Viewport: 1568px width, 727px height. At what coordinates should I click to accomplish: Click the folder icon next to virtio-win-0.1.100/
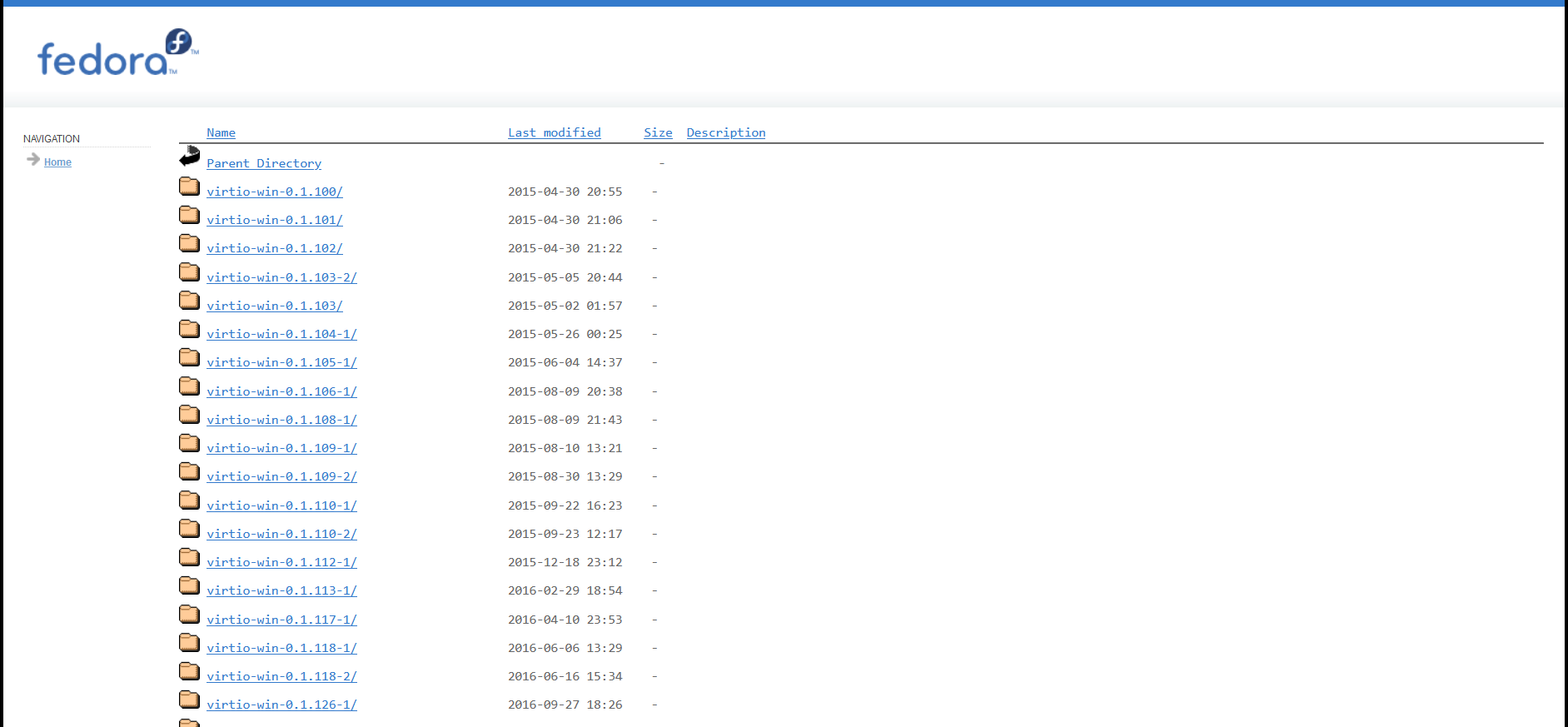coord(190,187)
